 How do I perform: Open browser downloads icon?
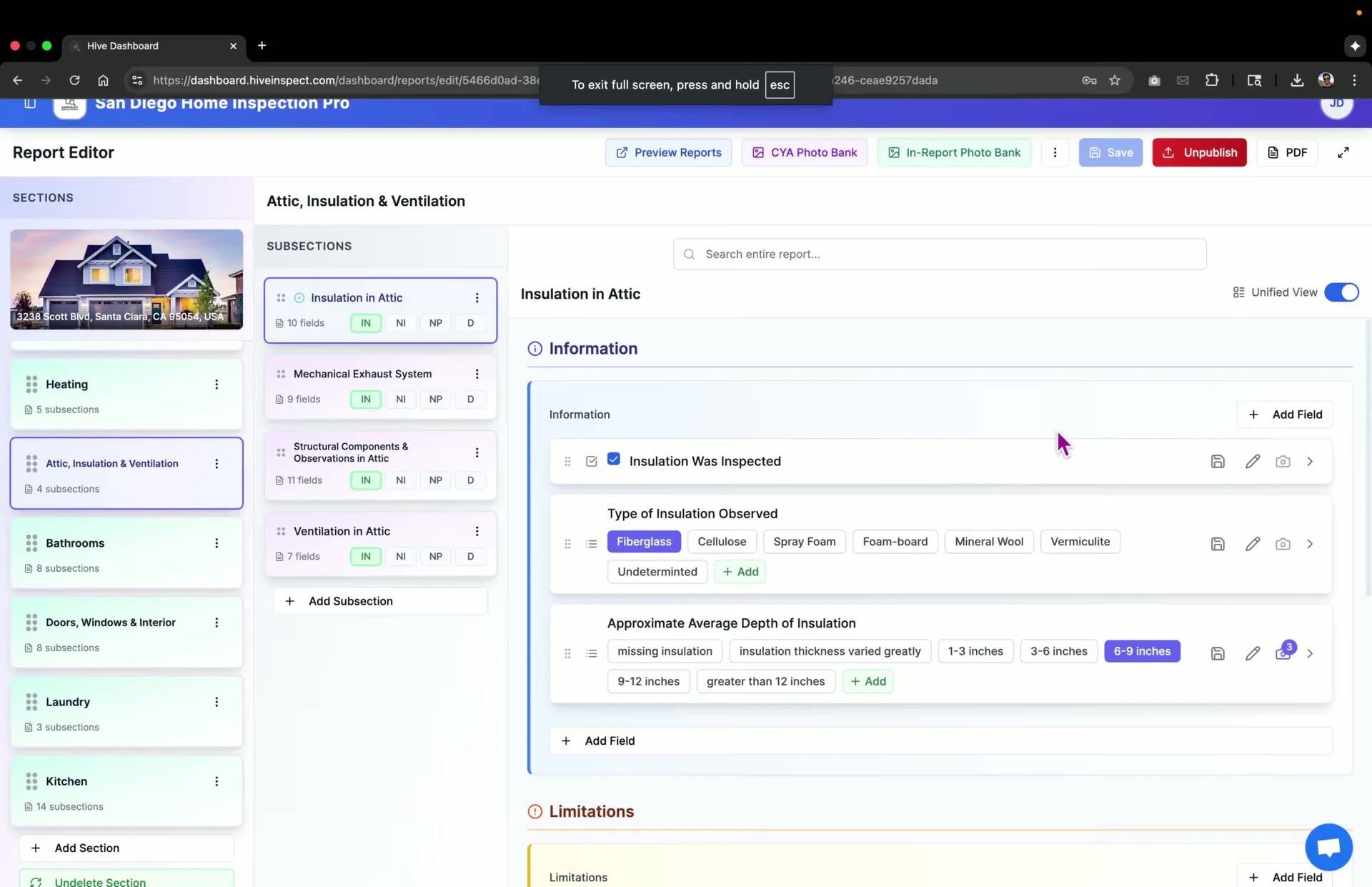[1297, 80]
